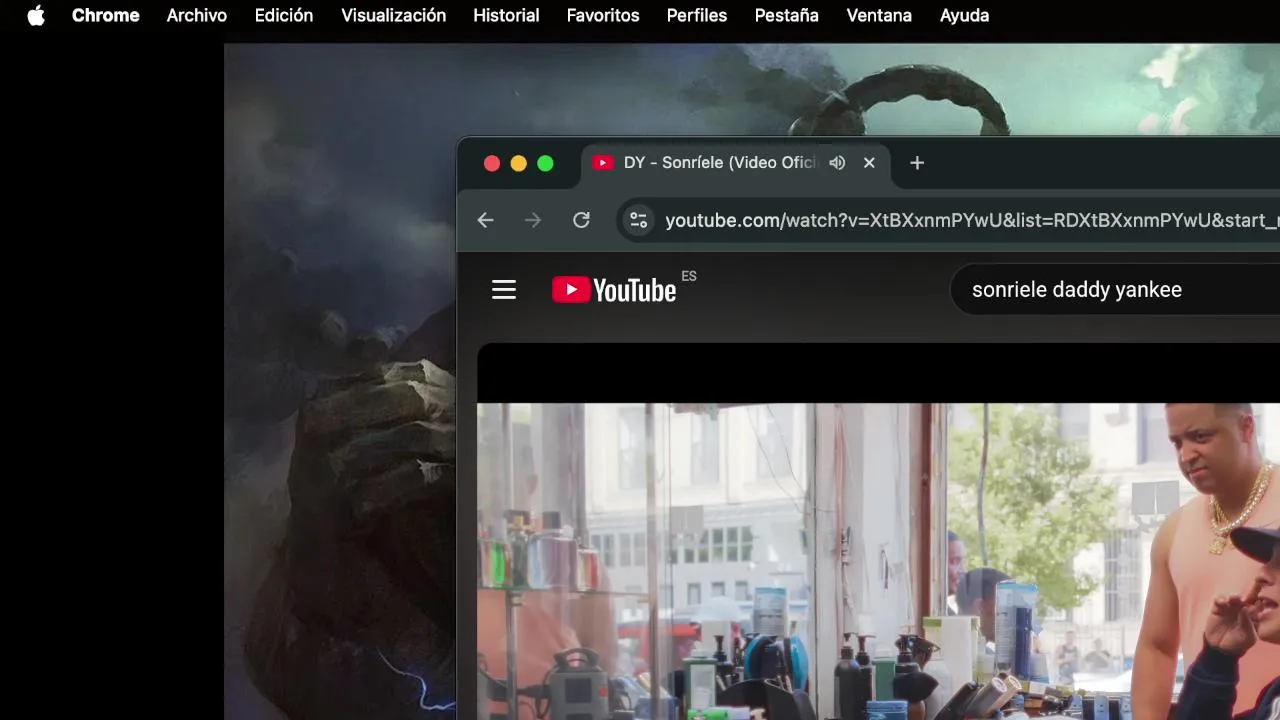Open the Pestaña menu
The image size is (1280, 720).
point(786,15)
